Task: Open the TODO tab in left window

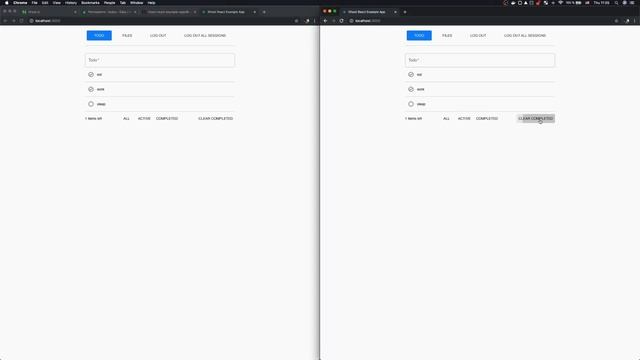Action: click(99, 36)
